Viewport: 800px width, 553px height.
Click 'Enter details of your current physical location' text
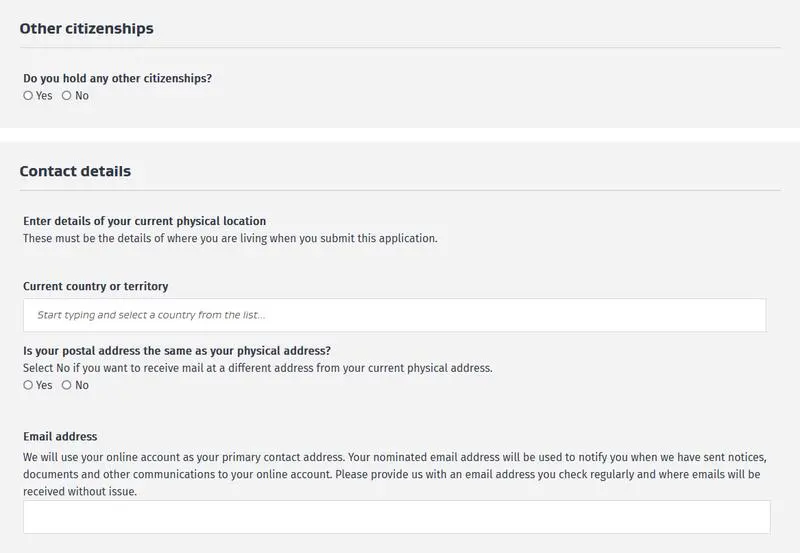[x=144, y=221]
